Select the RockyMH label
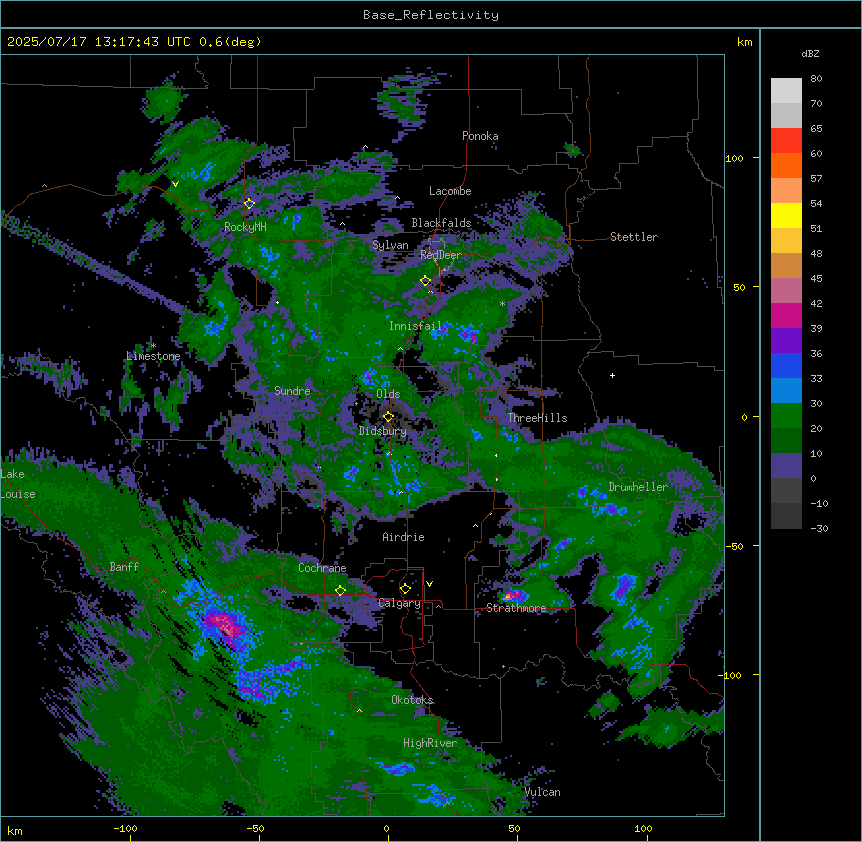The width and height of the screenshot is (862, 842). click(x=245, y=227)
